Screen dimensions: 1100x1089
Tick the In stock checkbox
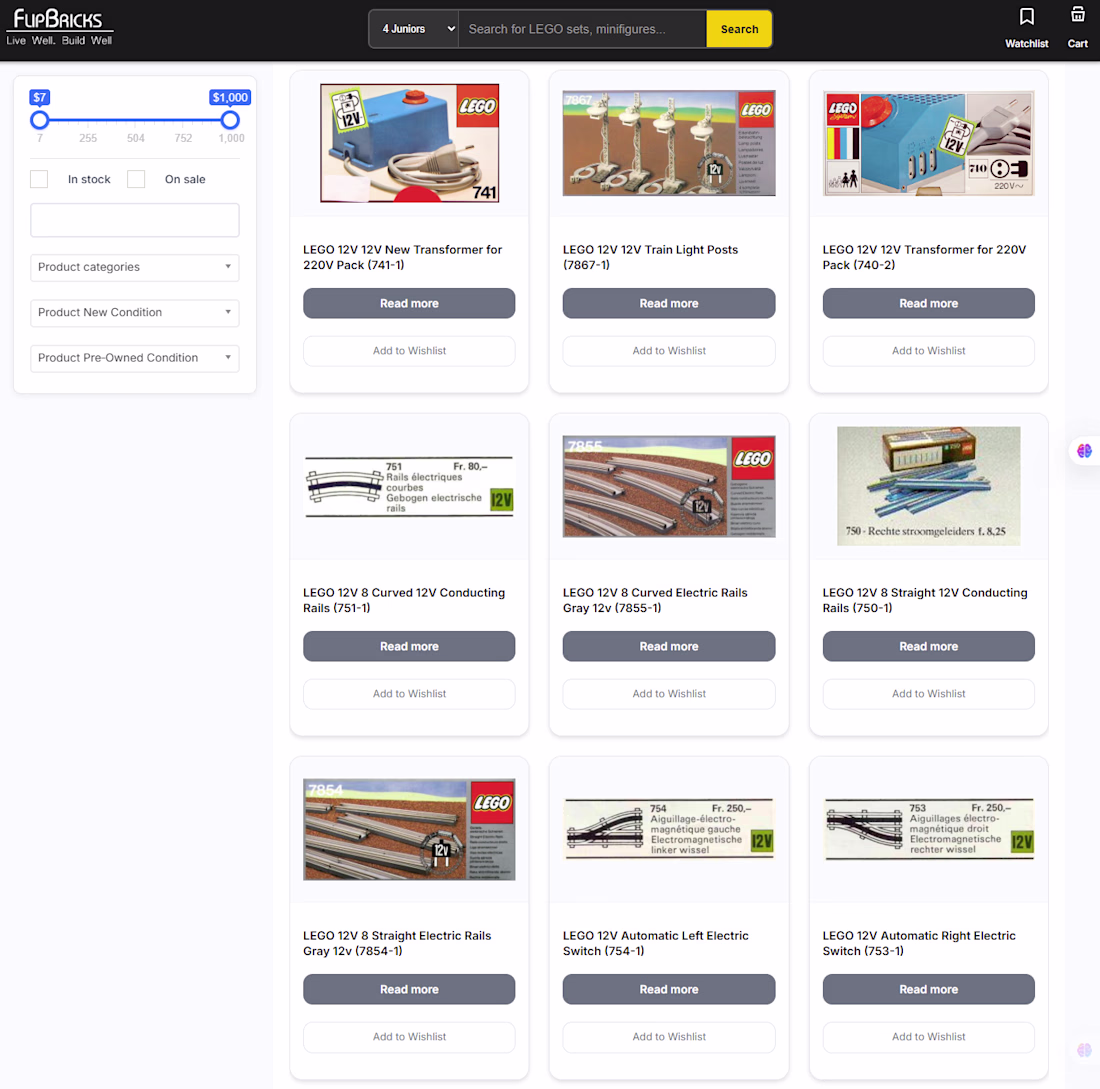39,179
